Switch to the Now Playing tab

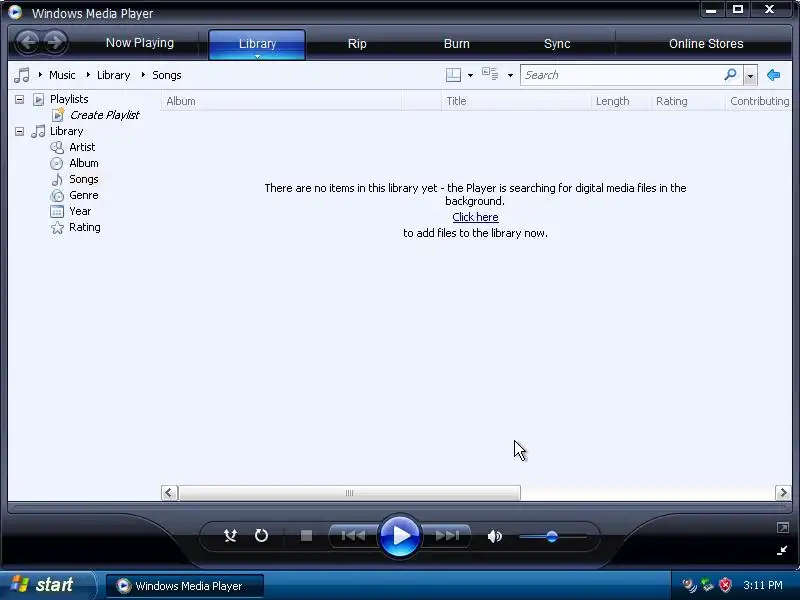pos(140,43)
